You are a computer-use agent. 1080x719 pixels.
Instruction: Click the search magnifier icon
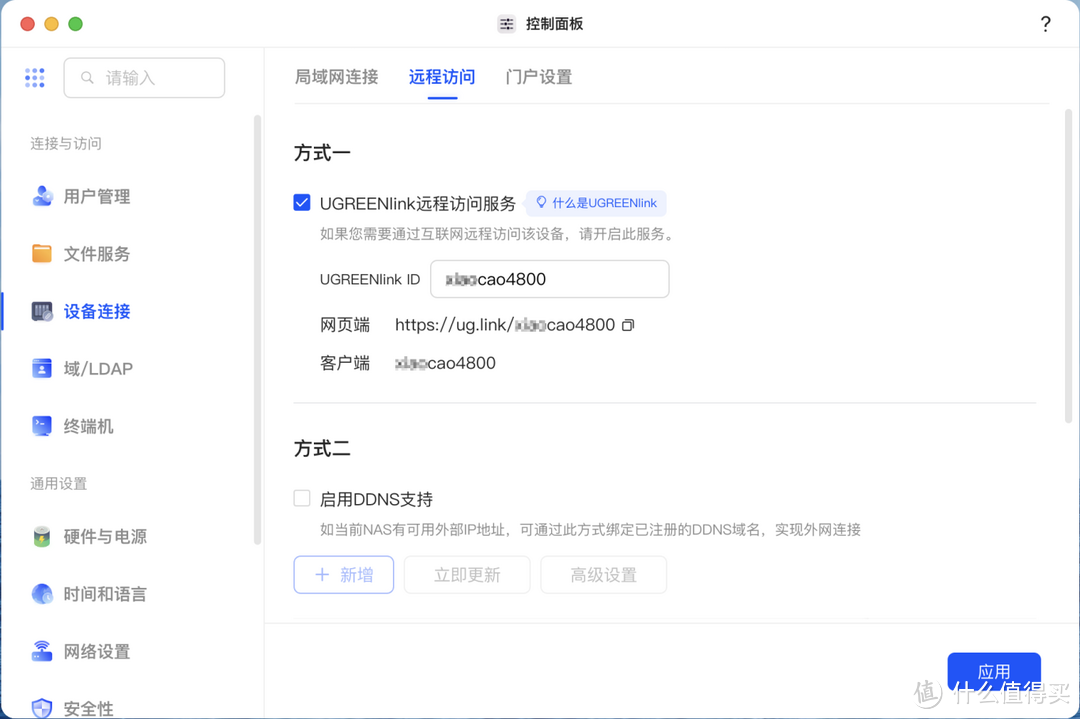coord(87,78)
